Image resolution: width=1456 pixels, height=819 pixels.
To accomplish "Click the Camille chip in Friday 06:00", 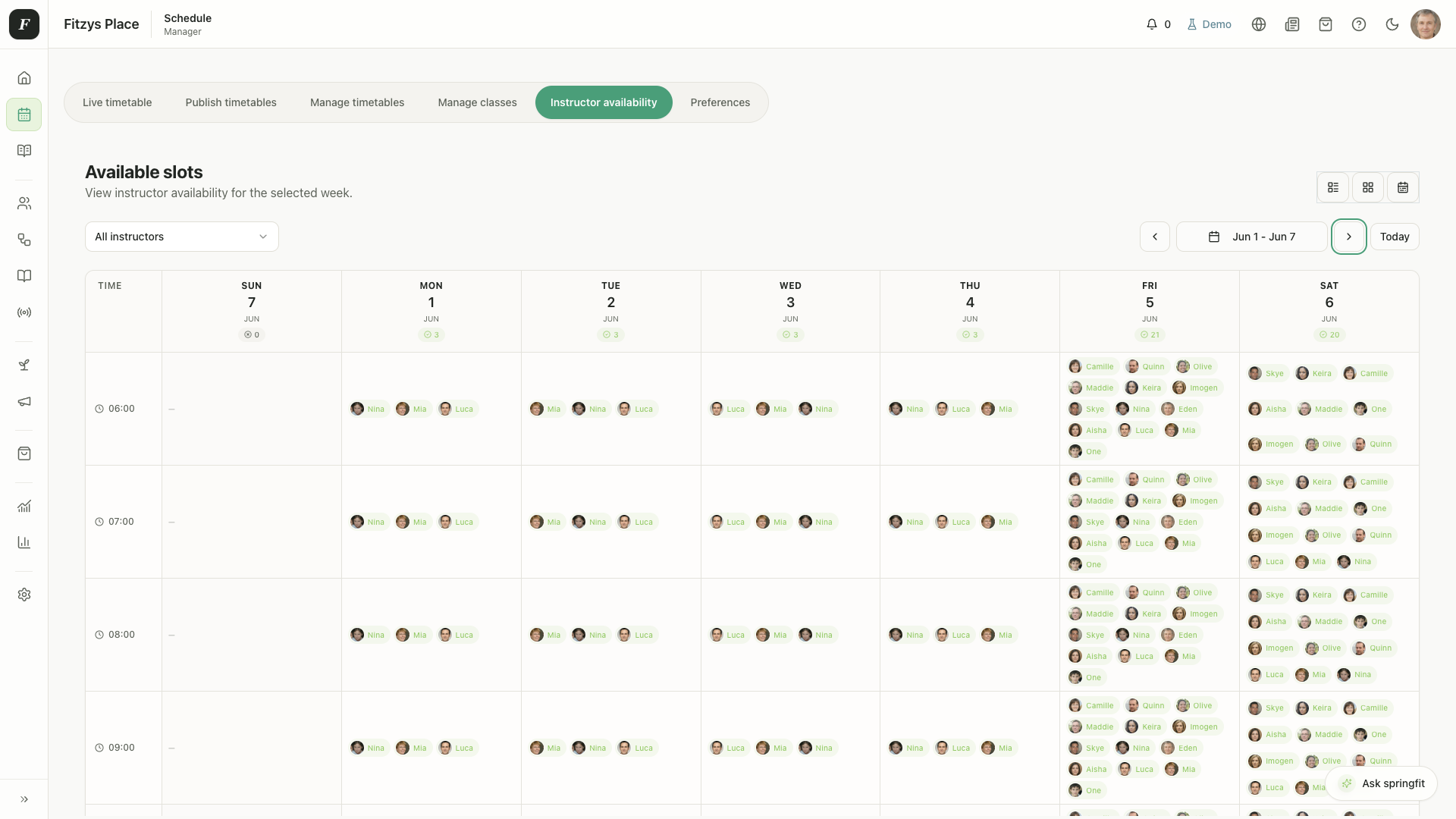I will point(1093,366).
